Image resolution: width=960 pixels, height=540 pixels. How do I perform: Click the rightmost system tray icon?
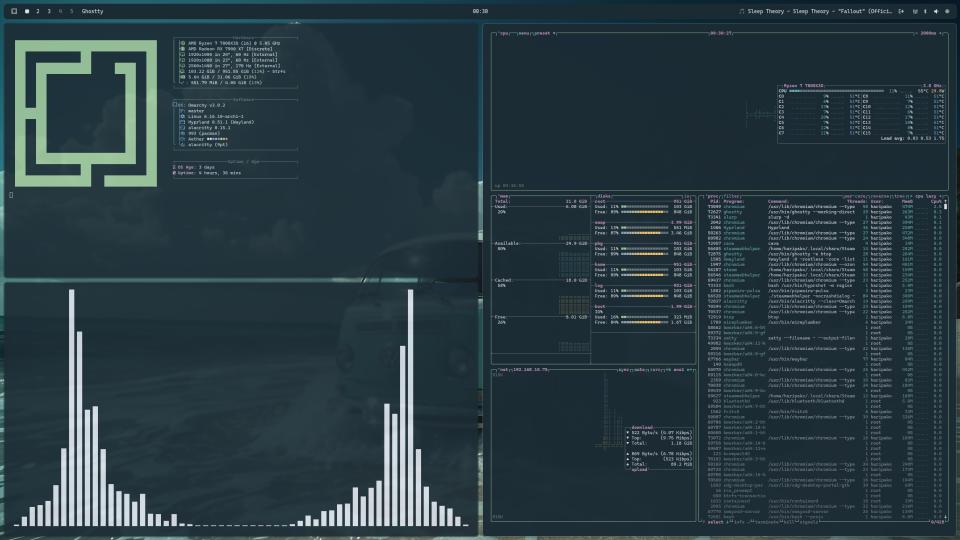[947, 11]
